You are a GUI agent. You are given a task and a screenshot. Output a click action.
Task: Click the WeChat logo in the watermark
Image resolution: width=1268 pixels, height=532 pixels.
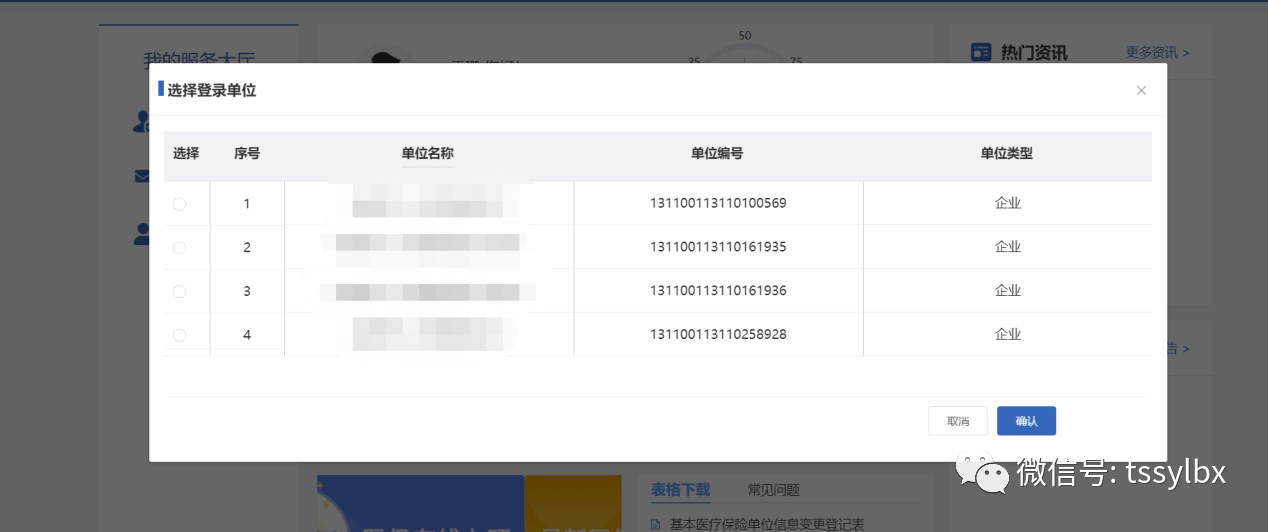[x=981, y=472]
